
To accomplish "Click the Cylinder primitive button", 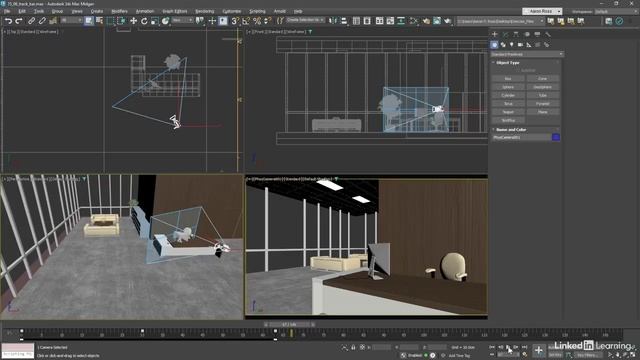I will coord(508,95).
